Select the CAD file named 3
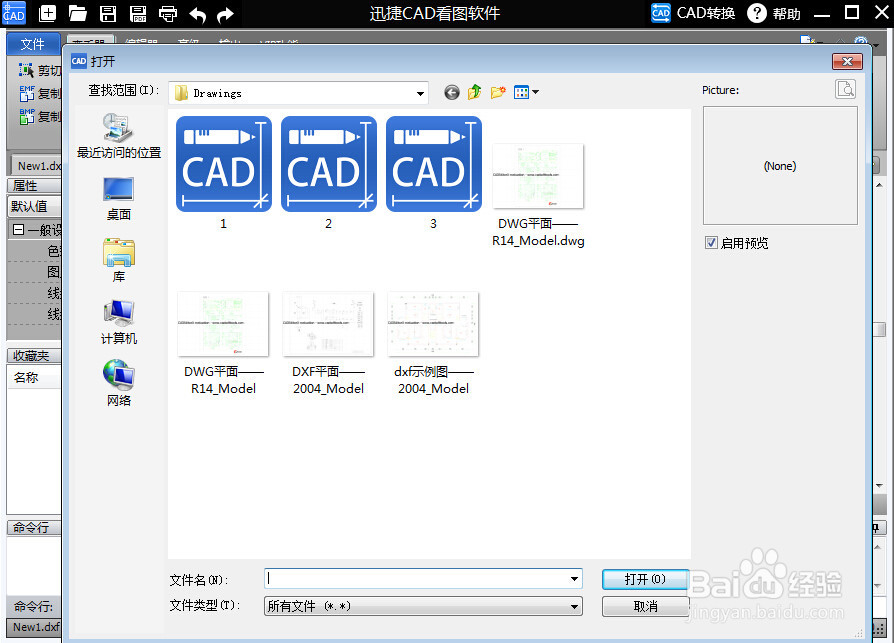This screenshot has width=894, height=643. [x=433, y=173]
